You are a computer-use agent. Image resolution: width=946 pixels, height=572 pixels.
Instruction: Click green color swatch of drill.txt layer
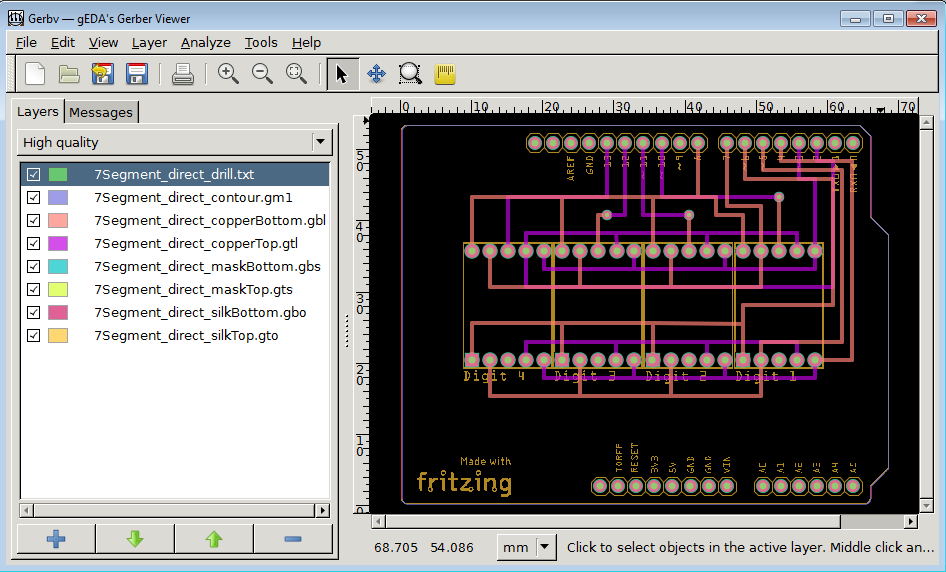58,174
